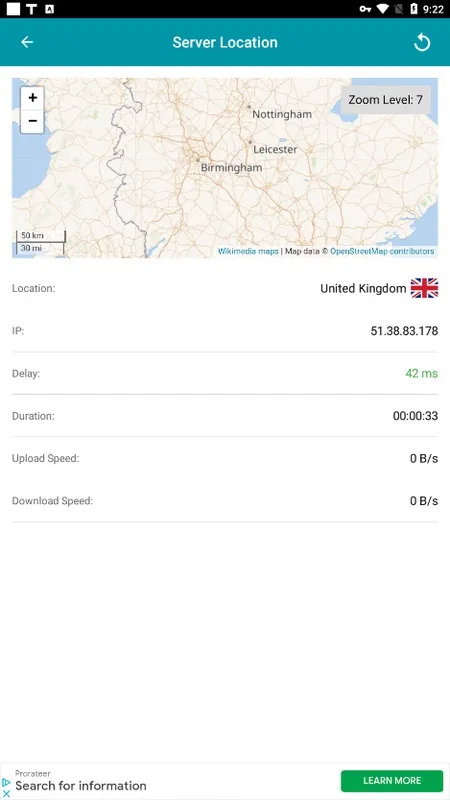Click the Zoom Level: 7 label

(x=386, y=99)
